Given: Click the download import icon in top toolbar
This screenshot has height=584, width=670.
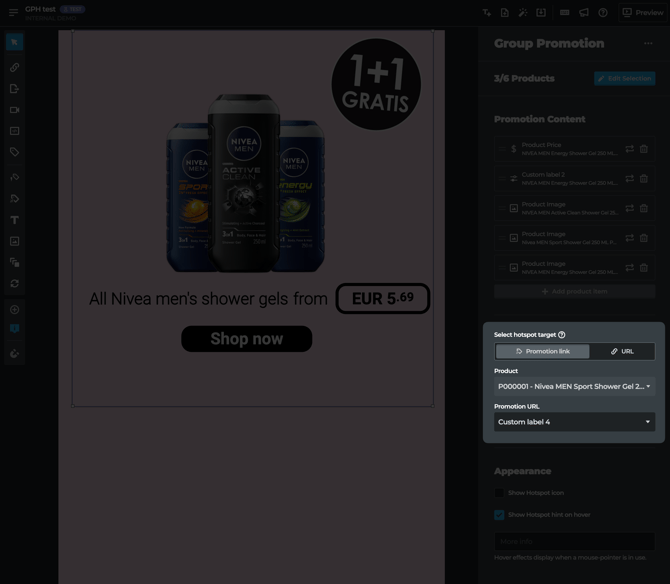Looking at the screenshot, I should point(541,13).
